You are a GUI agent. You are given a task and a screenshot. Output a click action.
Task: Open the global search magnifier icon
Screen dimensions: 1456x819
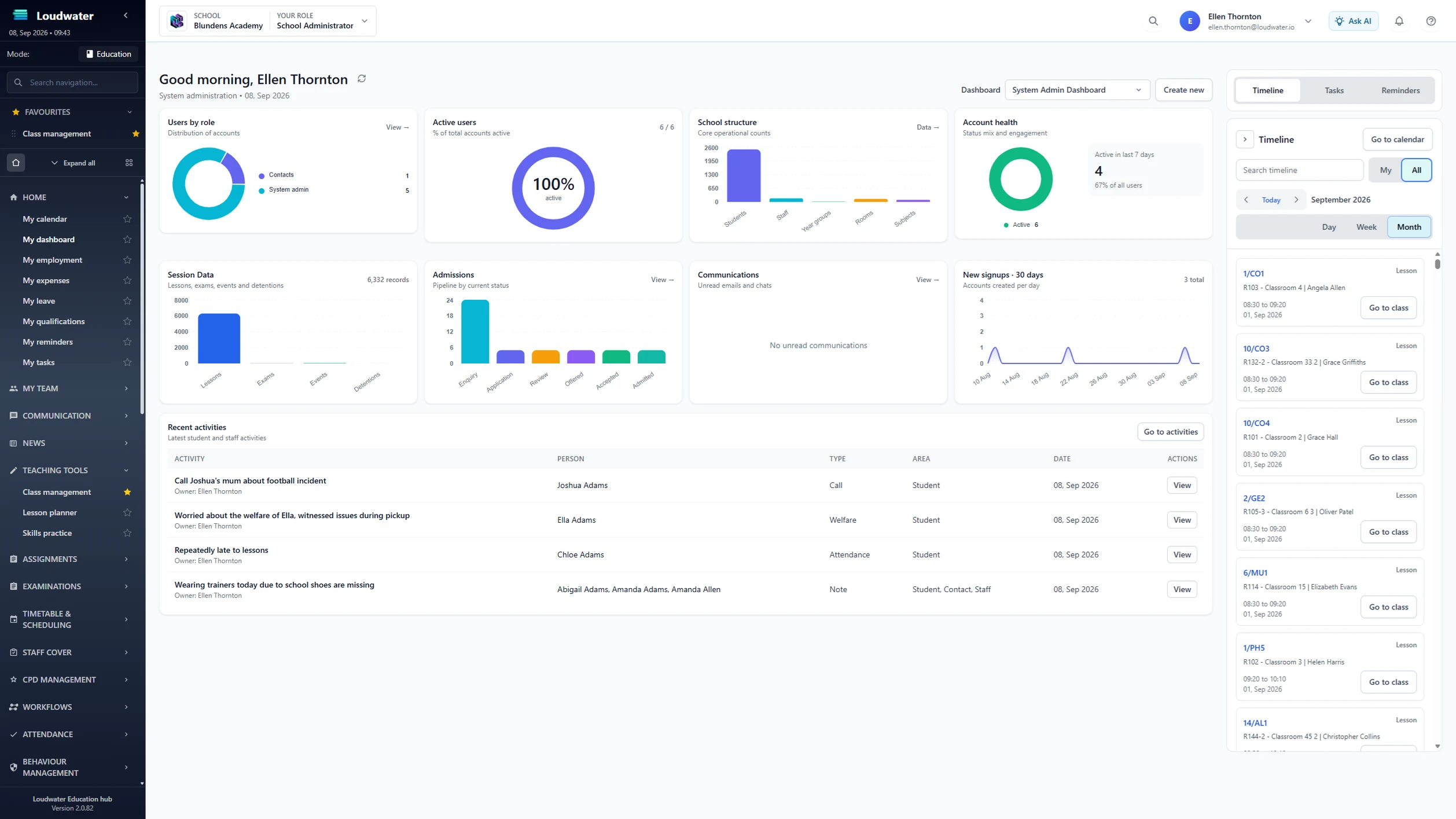click(x=1153, y=21)
